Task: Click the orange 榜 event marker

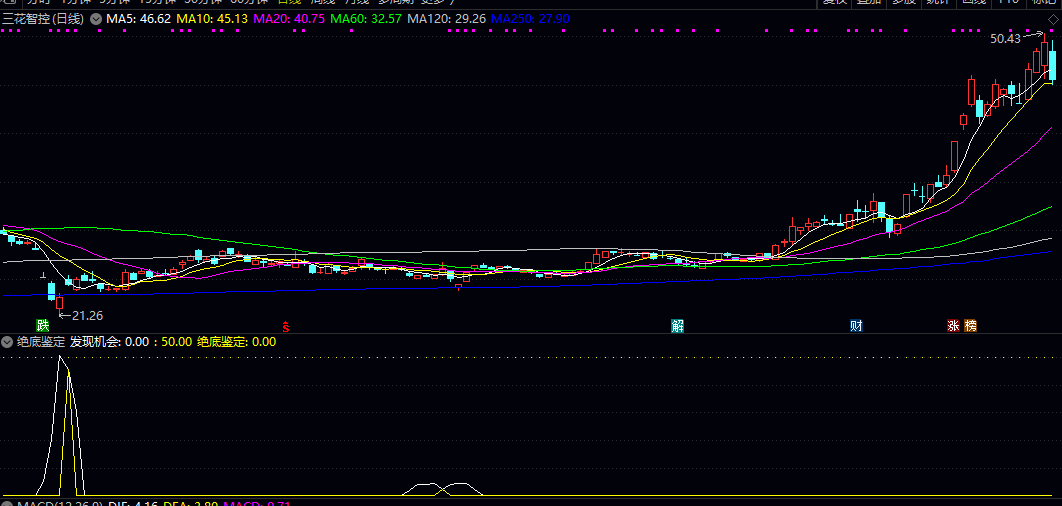Action: click(x=970, y=325)
